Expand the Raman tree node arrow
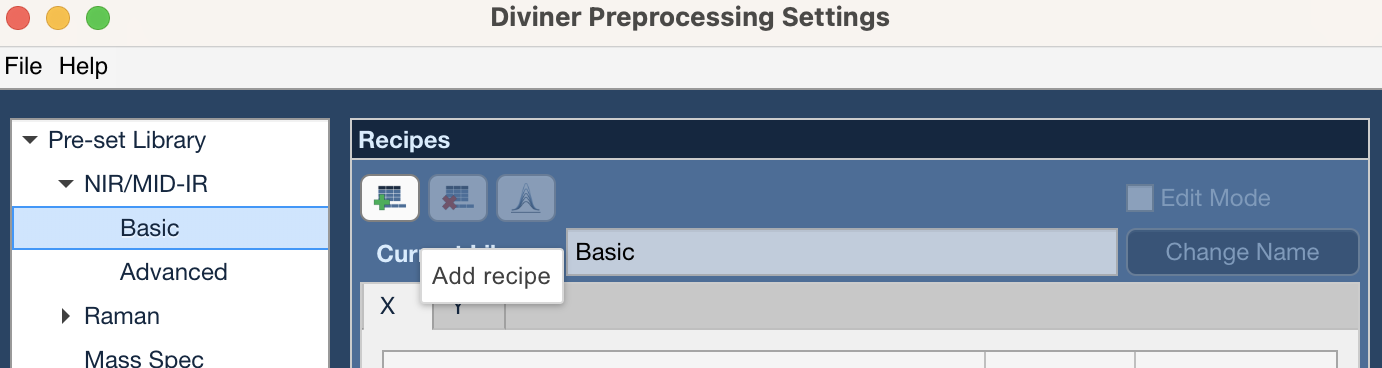 66,316
